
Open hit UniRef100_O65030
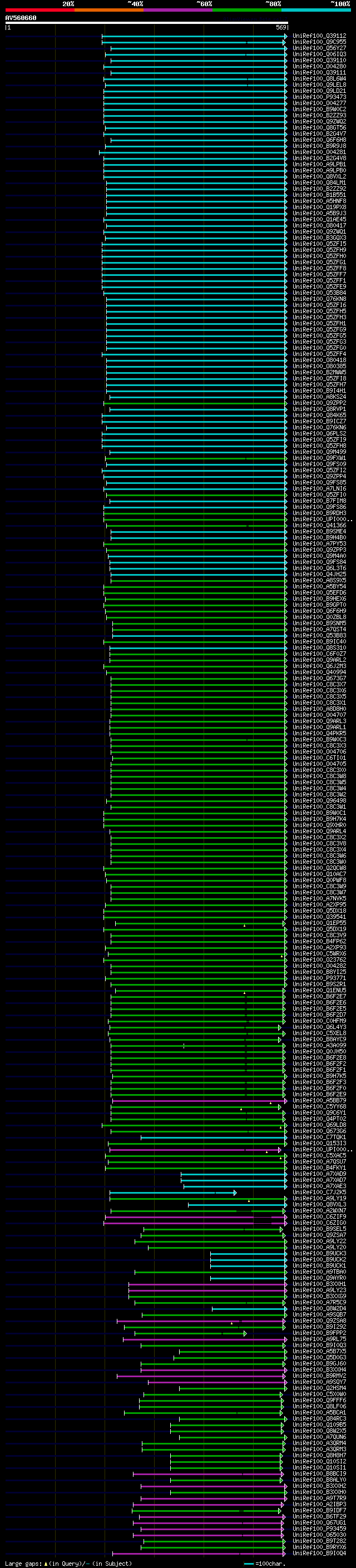tap(319, 1535)
